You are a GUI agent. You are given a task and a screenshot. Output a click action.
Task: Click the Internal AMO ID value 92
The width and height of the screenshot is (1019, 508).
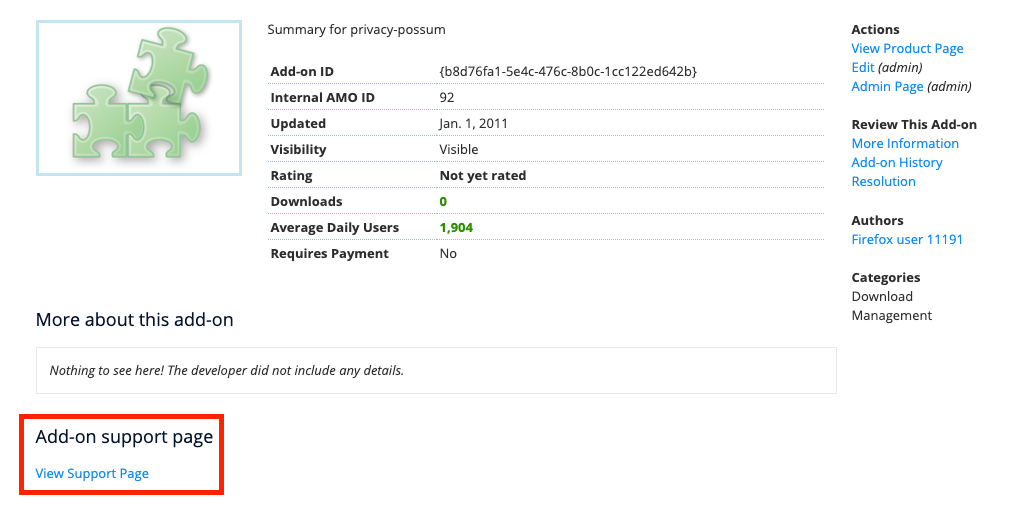[446, 97]
